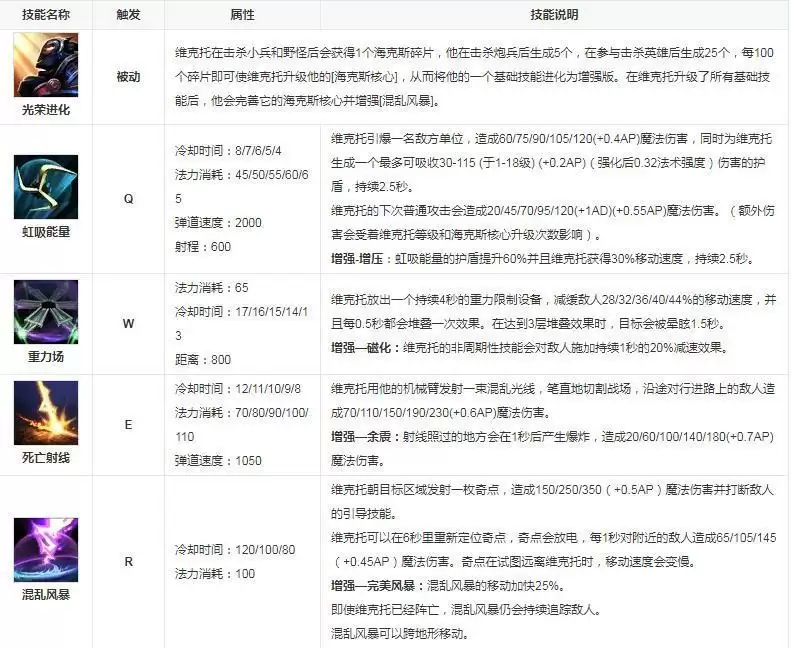The width and height of the screenshot is (792, 648).
Task: Click the 死亡射线 E skill icon
Action: coord(46,413)
